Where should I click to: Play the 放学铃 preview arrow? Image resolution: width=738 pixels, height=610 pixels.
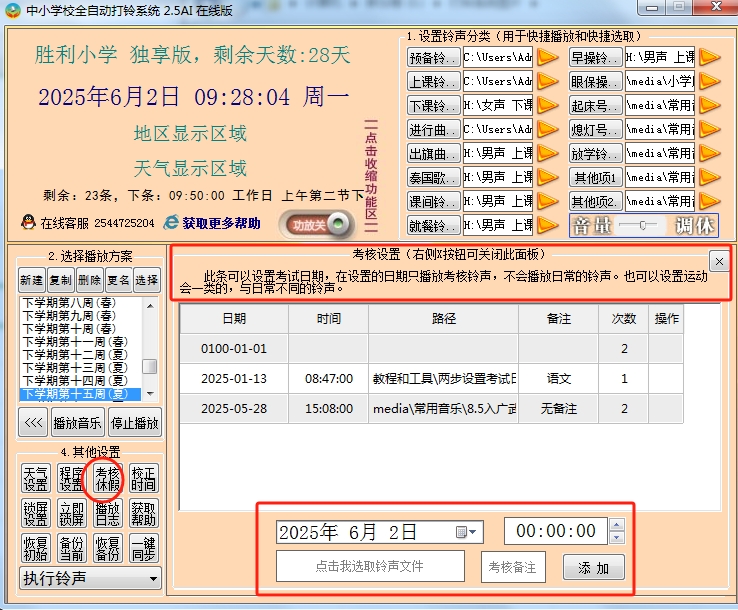coord(710,153)
